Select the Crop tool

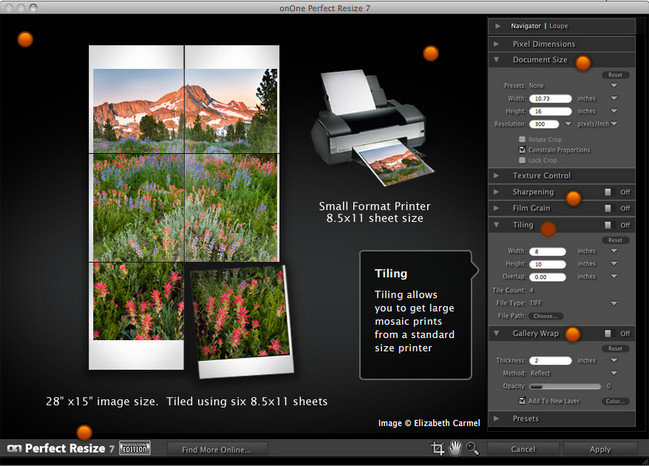[437, 448]
